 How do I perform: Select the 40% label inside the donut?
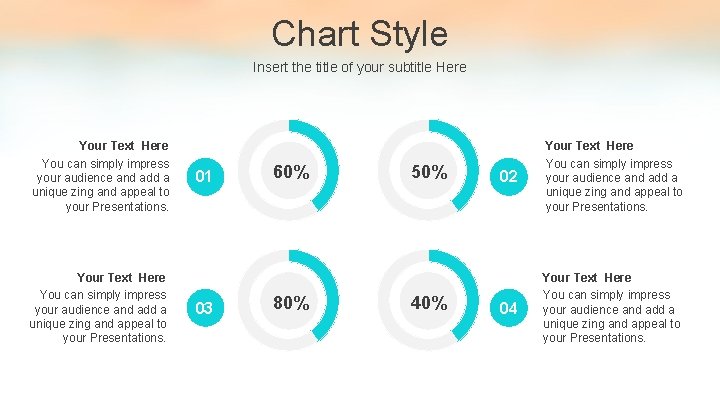(x=430, y=303)
